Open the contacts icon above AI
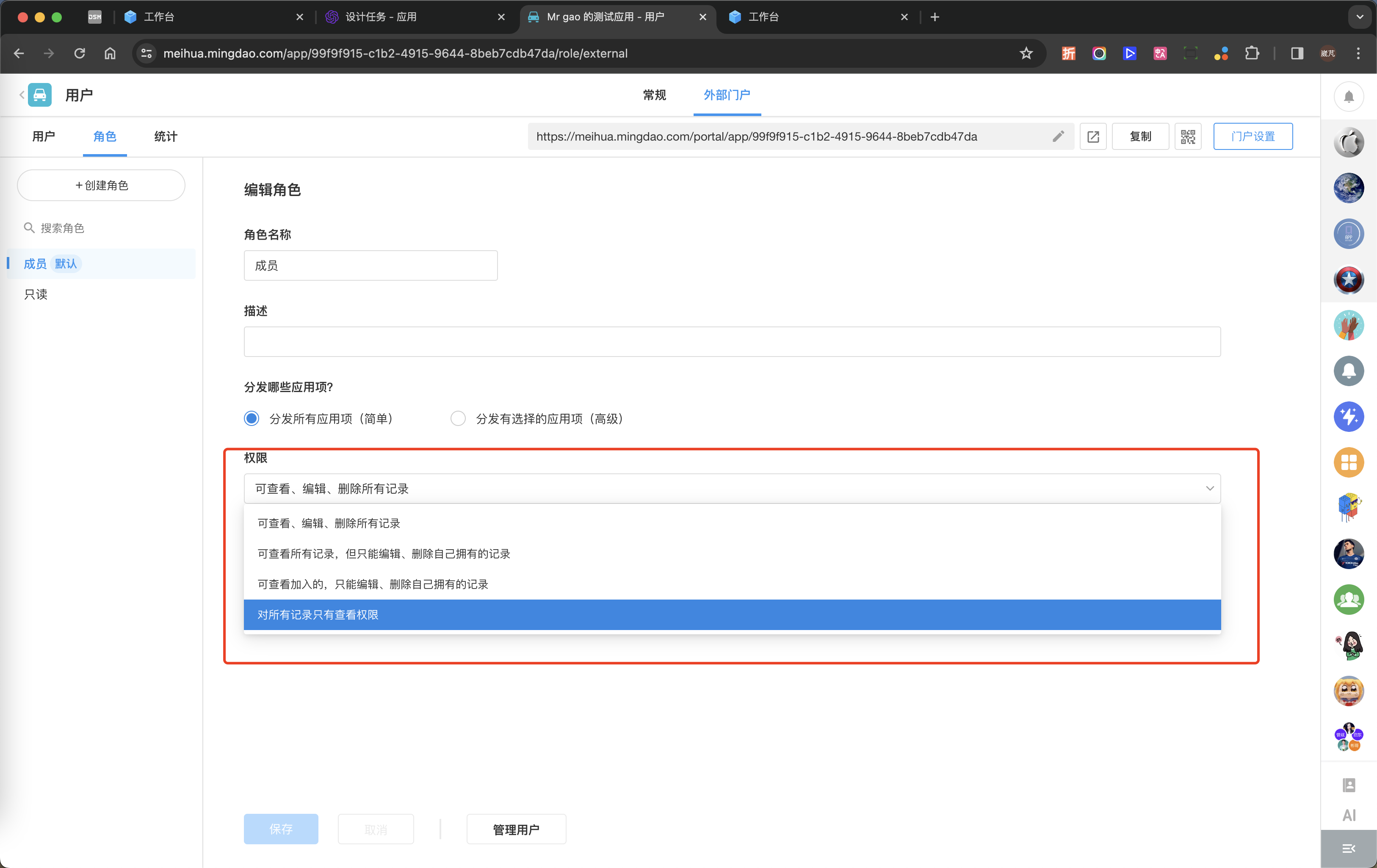Viewport: 1377px width, 868px height. (1348, 785)
